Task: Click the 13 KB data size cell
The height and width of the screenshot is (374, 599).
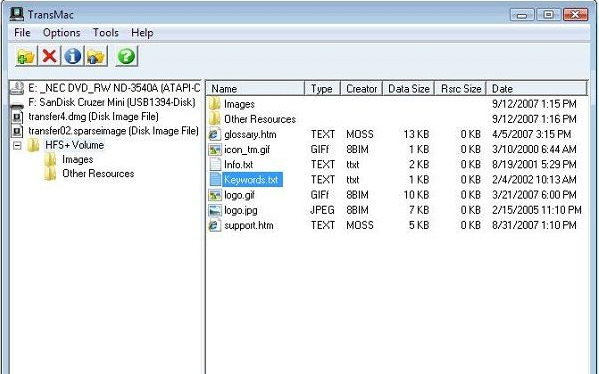Action: click(416, 134)
